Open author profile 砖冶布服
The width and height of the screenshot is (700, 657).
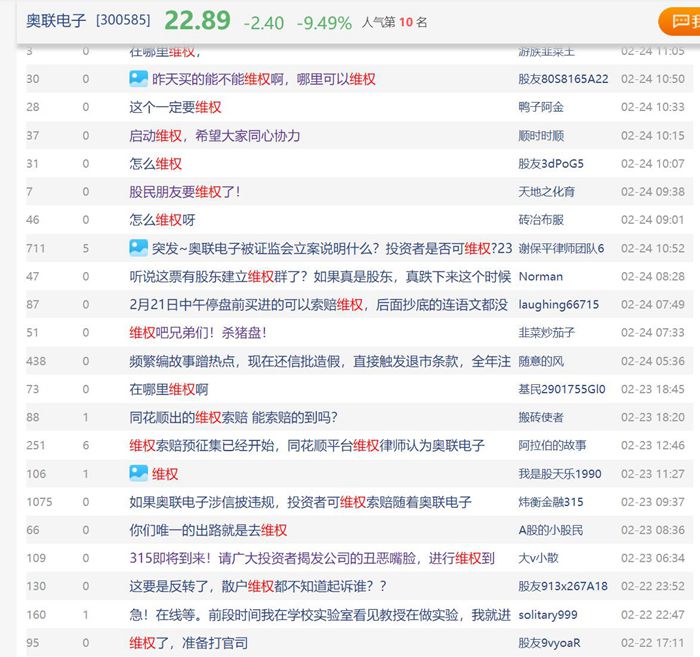(541, 220)
